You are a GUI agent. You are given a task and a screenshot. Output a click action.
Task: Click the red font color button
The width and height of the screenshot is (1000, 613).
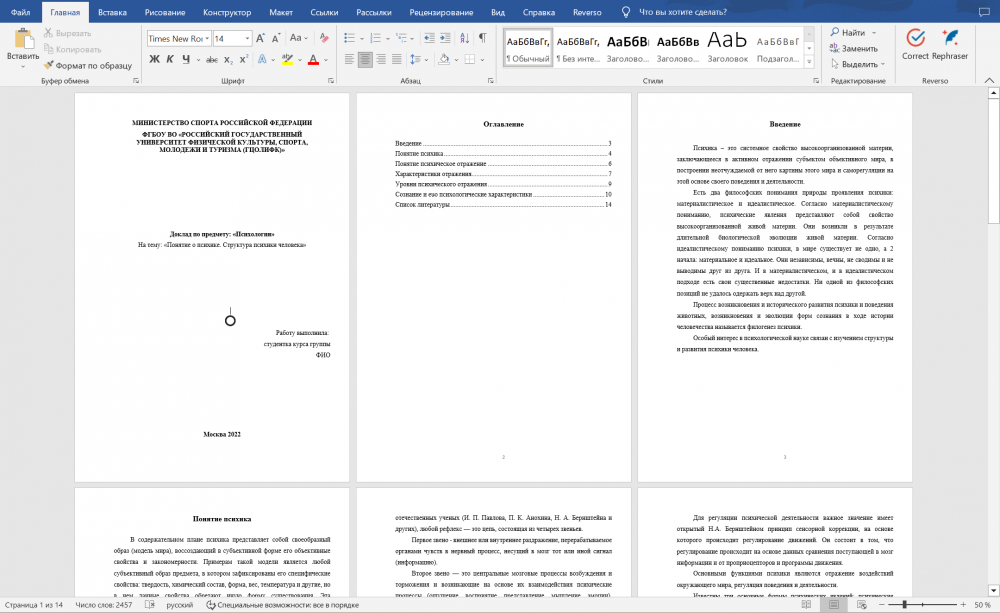click(313, 59)
